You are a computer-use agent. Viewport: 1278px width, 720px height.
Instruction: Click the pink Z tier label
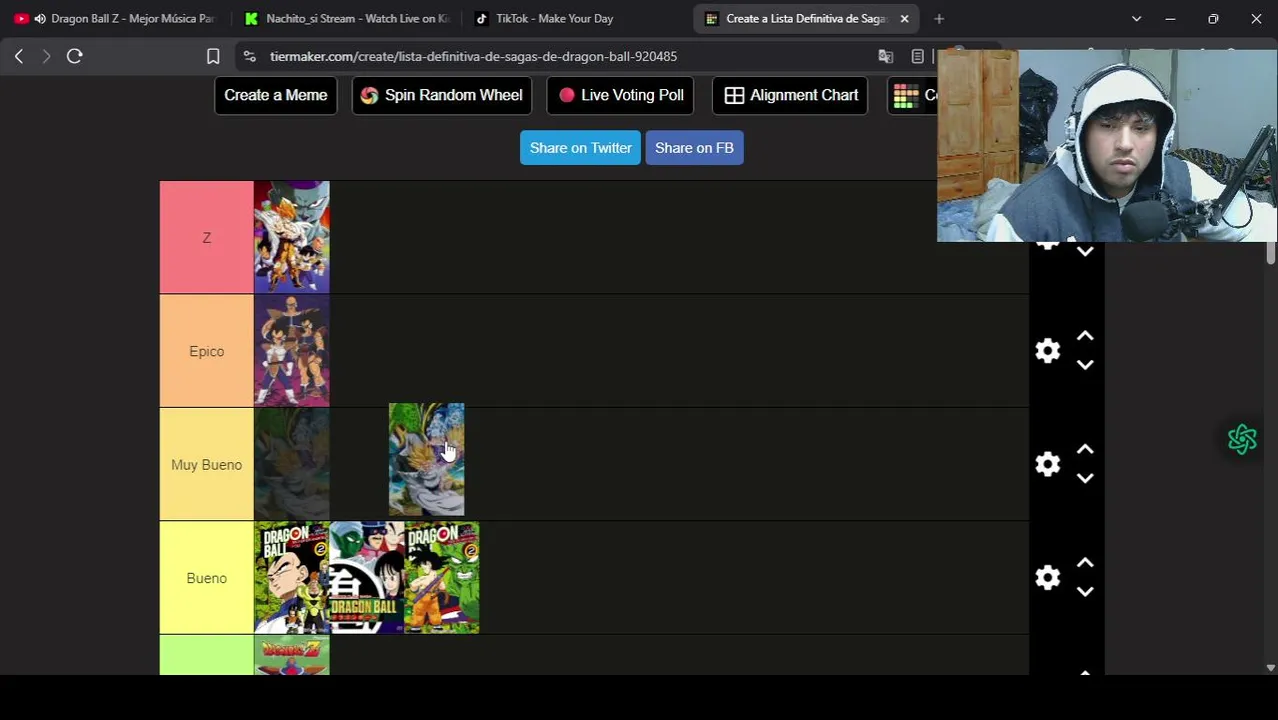(x=207, y=238)
